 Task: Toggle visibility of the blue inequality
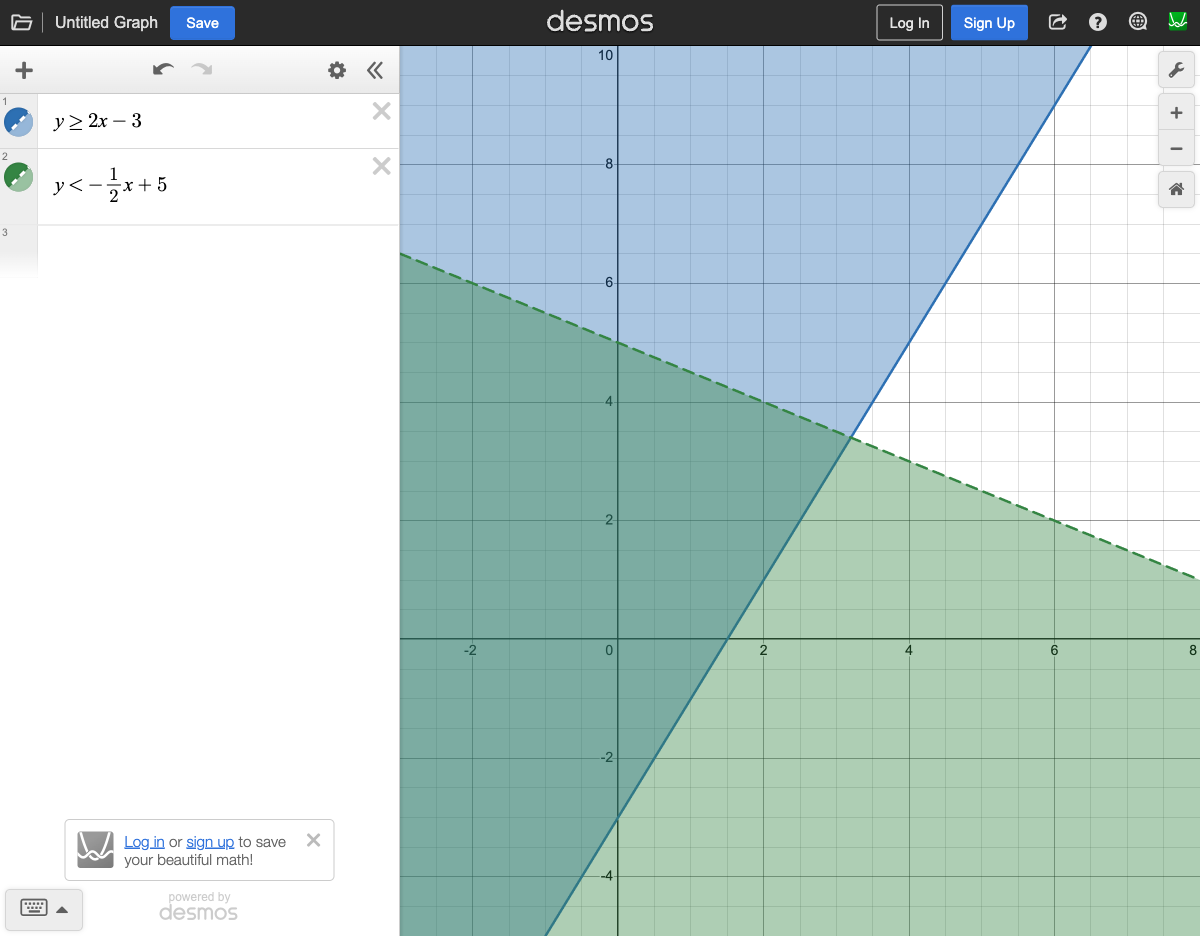point(19,122)
